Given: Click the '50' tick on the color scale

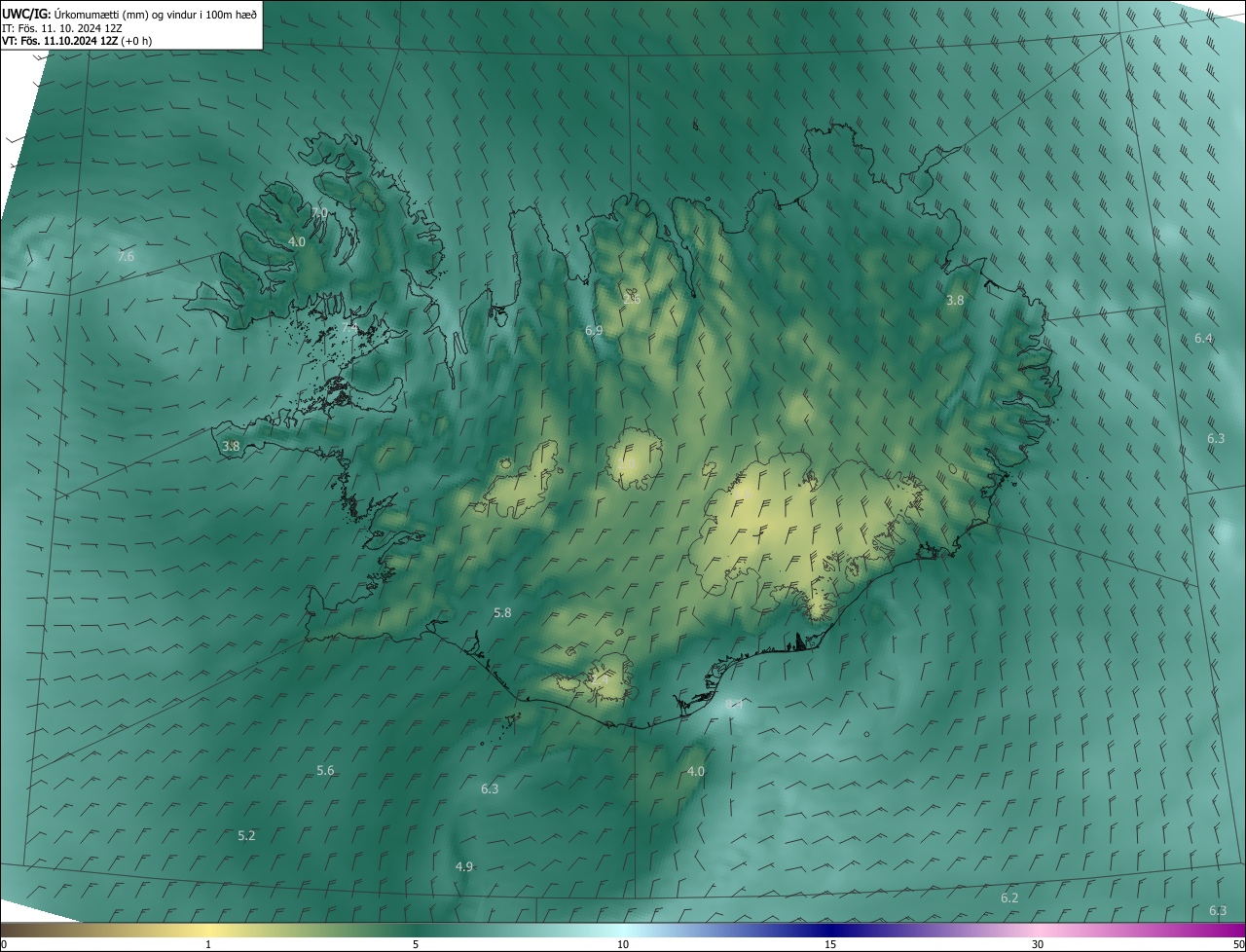Looking at the screenshot, I should [x=1238, y=945].
